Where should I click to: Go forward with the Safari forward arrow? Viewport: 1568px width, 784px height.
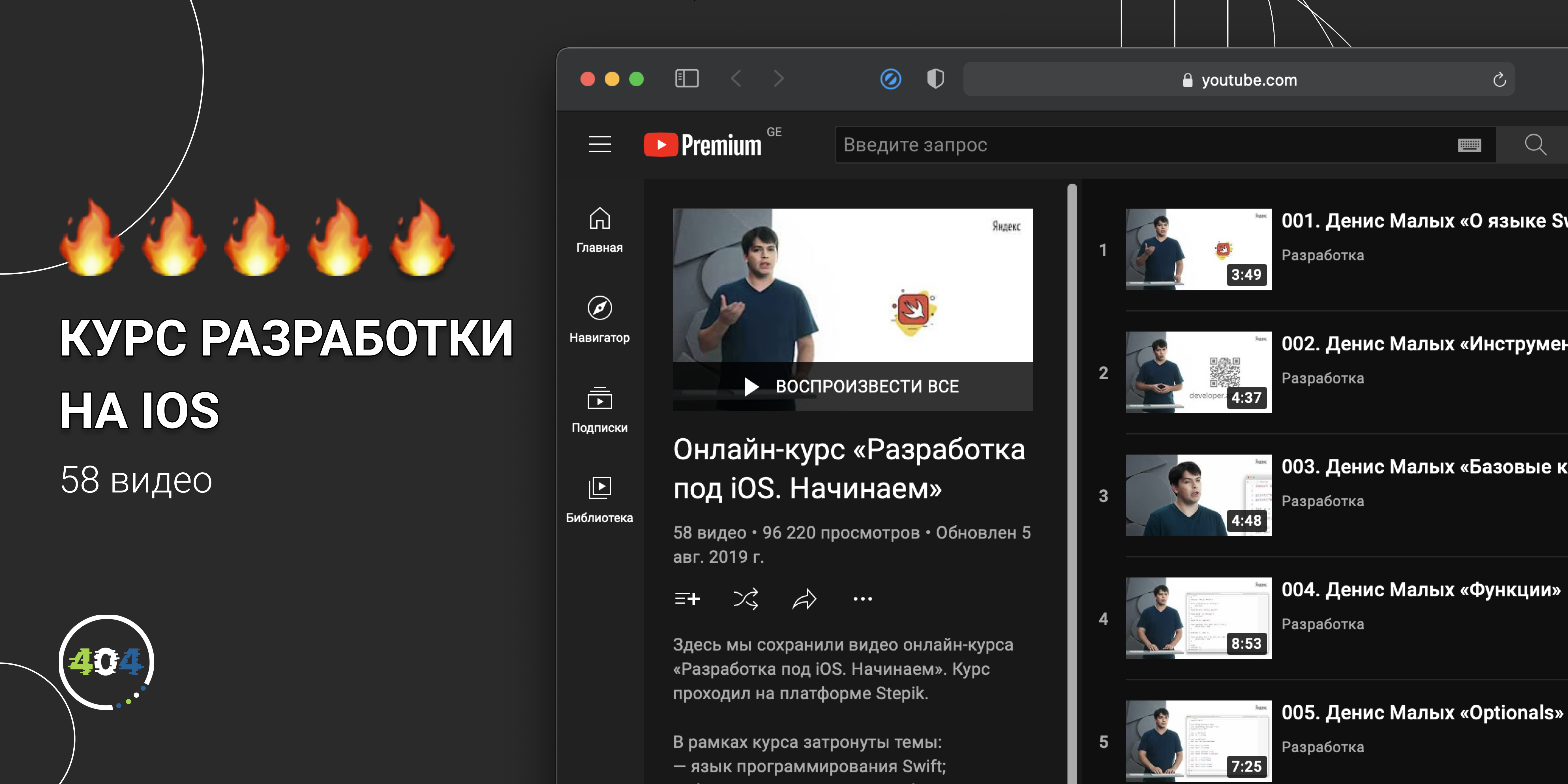click(x=779, y=78)
